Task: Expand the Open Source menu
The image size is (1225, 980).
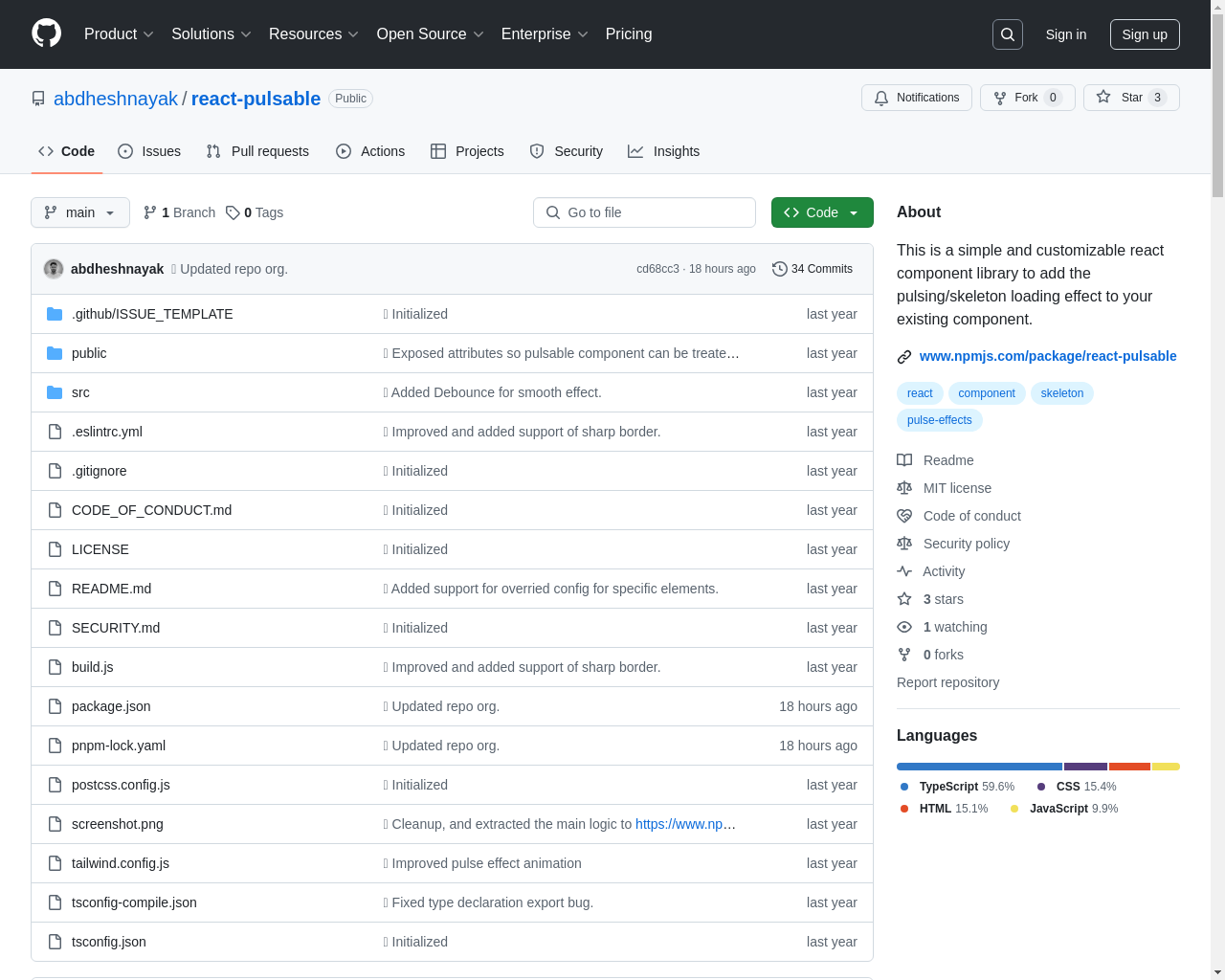Action: [431, 34]
